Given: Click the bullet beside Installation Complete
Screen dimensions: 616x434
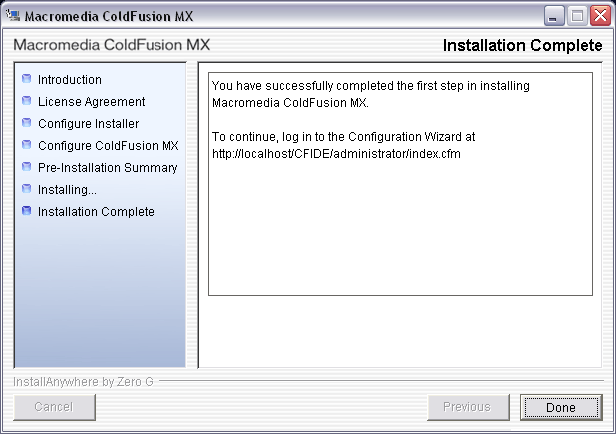Looking at the screenshot, I should click(x=27, y=211).
